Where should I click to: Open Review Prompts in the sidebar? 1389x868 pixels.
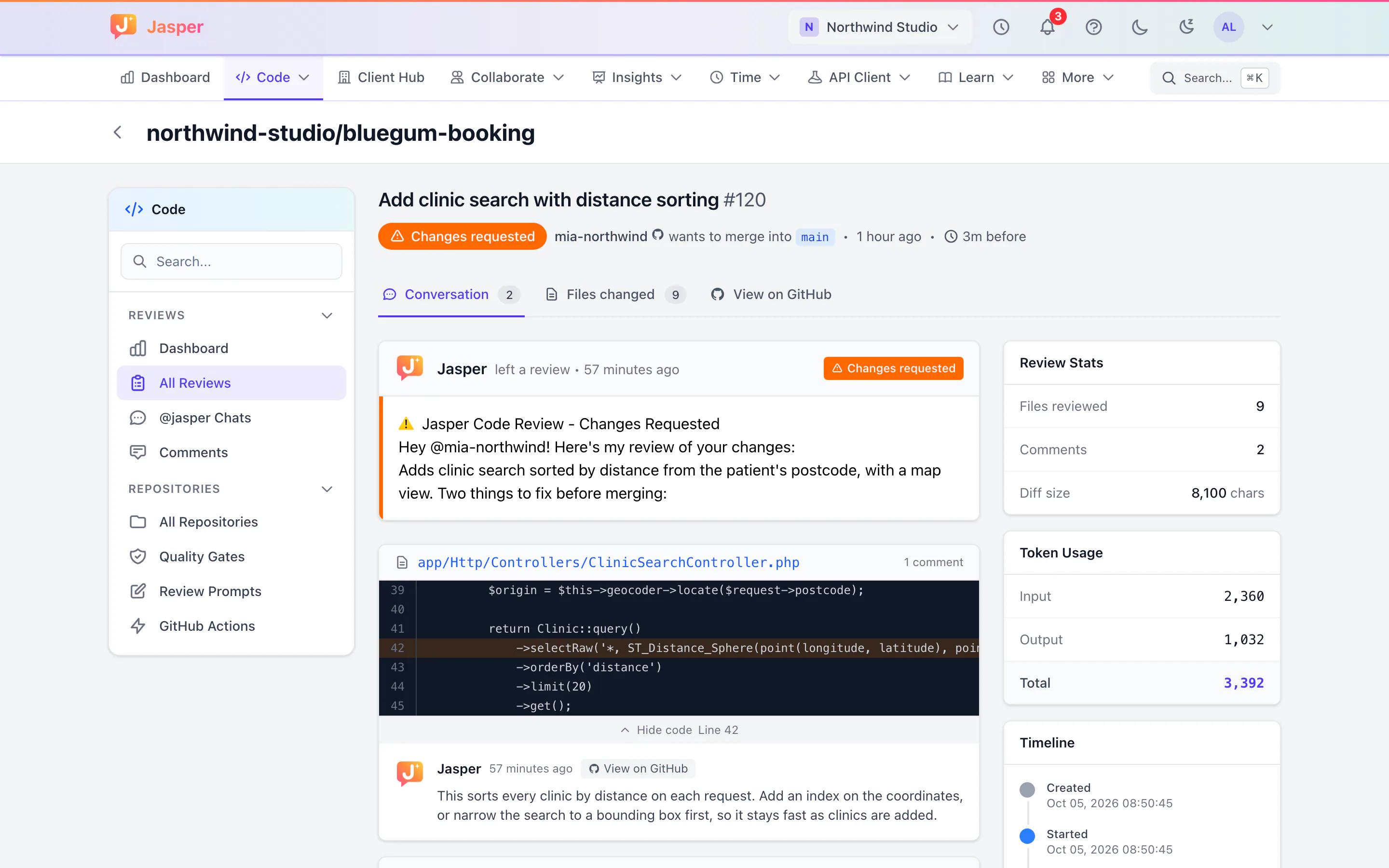coord(231,591)
